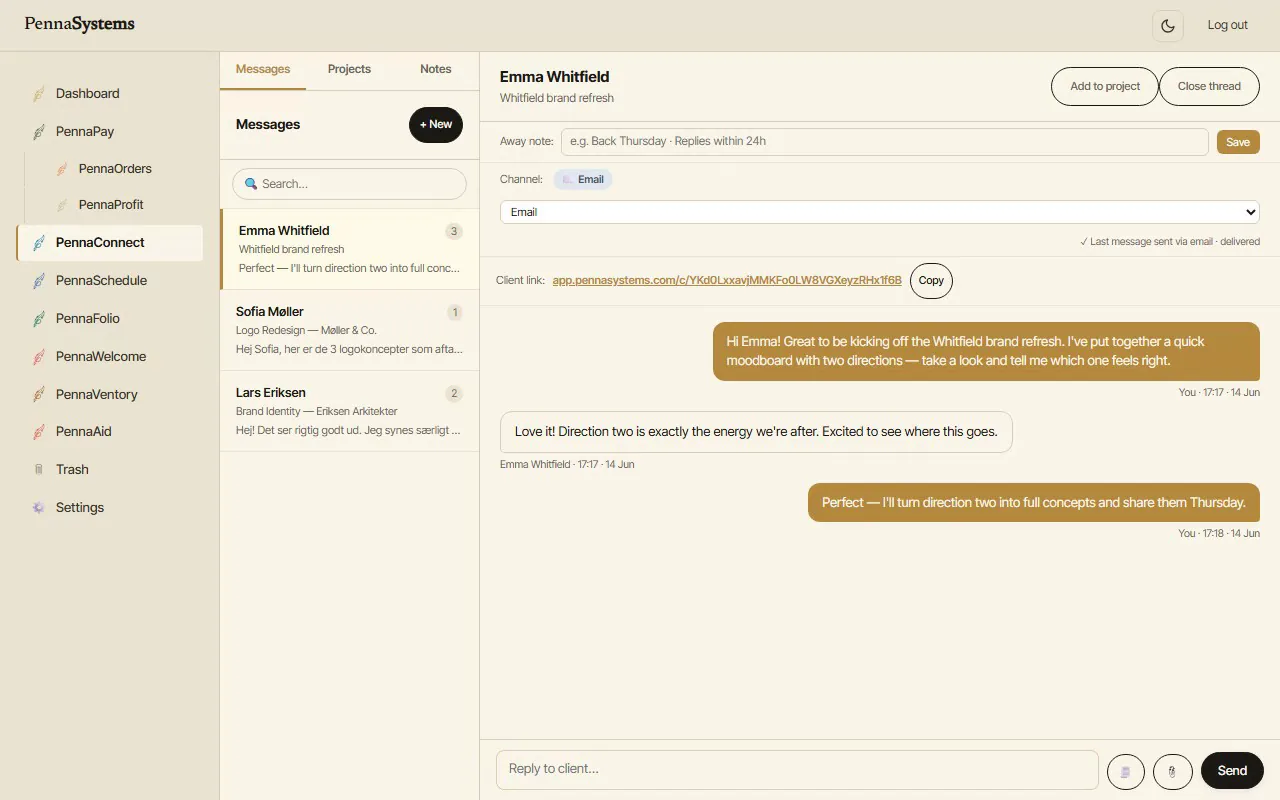
Task: Click the Away note input field
Action: (x=885, y=142)
